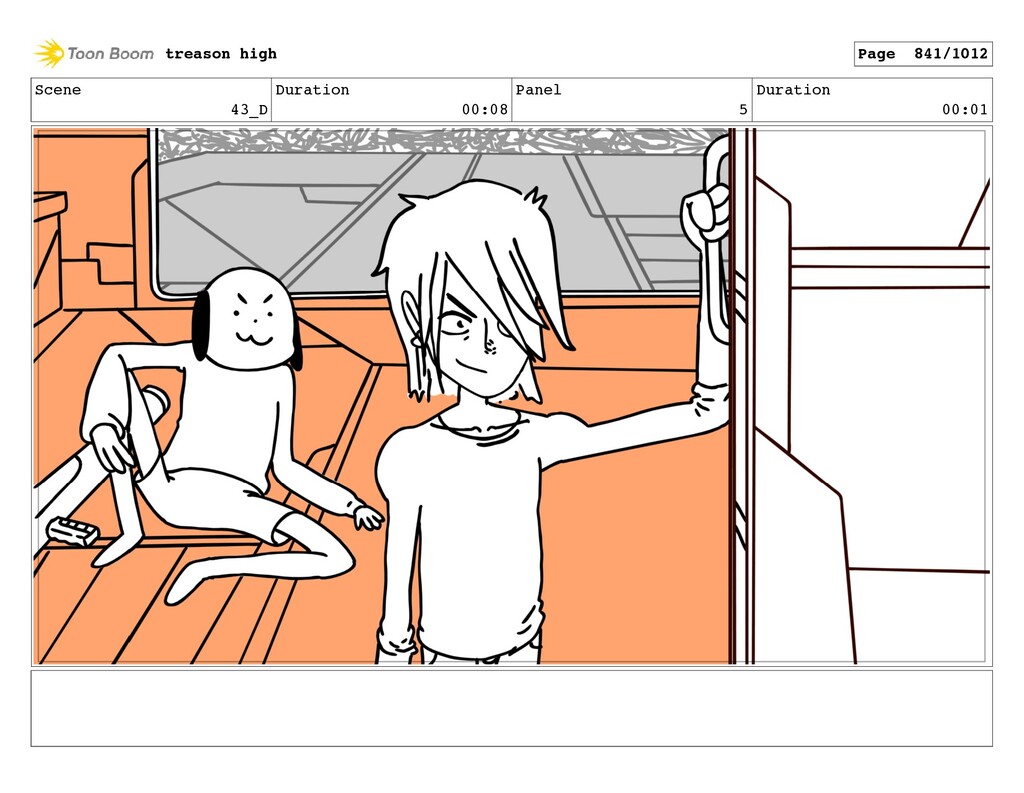Click the empty notes box below panel

[x=511, y=708]
